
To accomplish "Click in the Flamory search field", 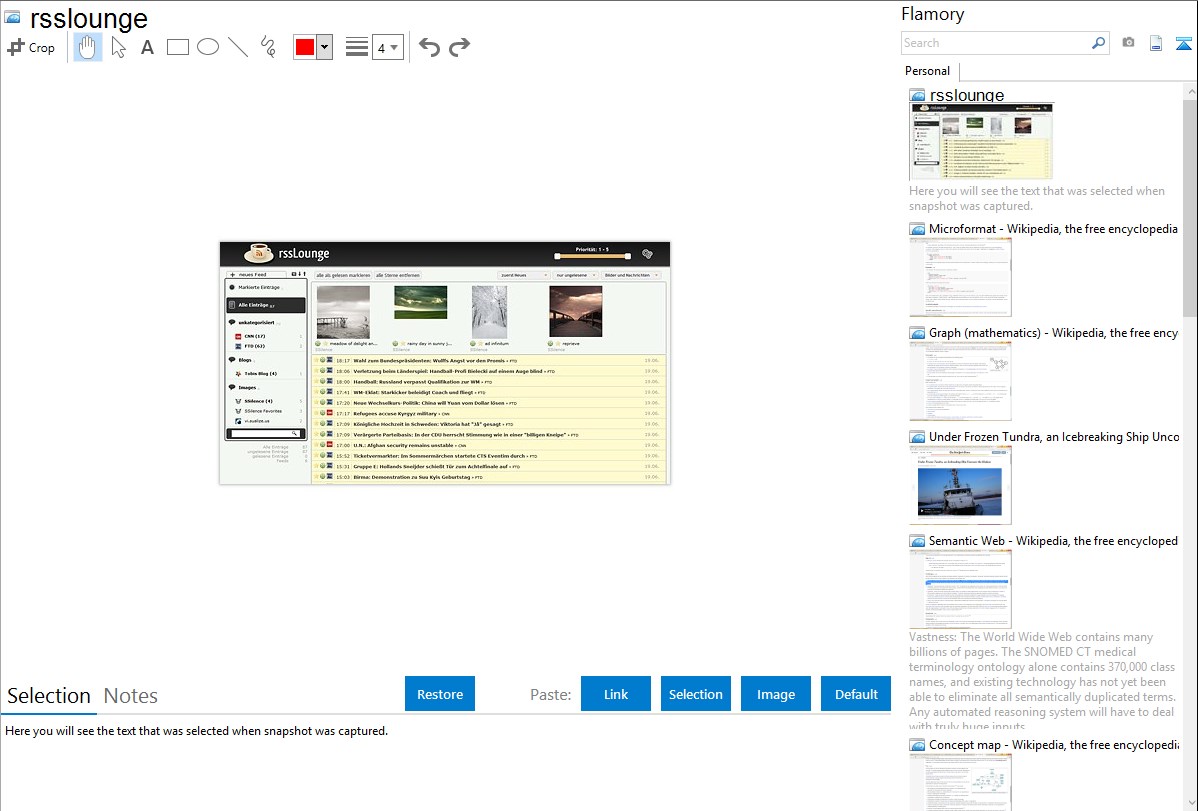I will pos(996,43).
